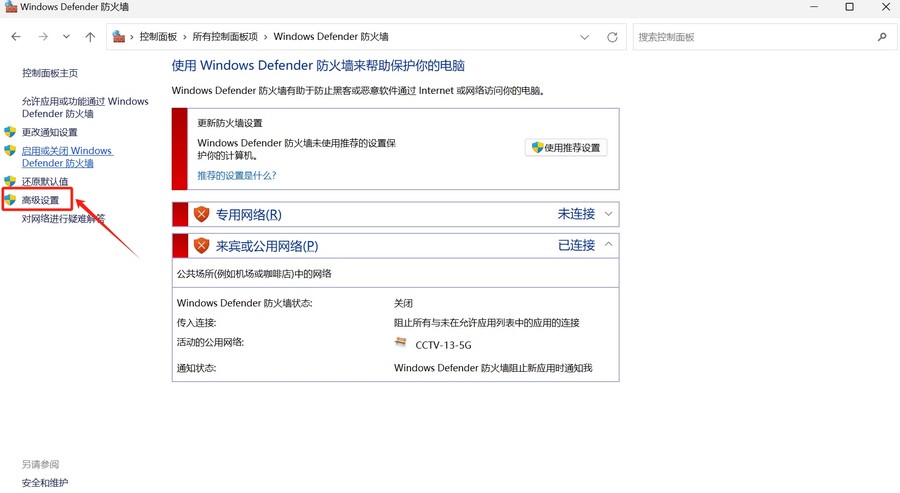Click the shield icon next to 高级设置
The image size is (900, 493).
point(10,200)
